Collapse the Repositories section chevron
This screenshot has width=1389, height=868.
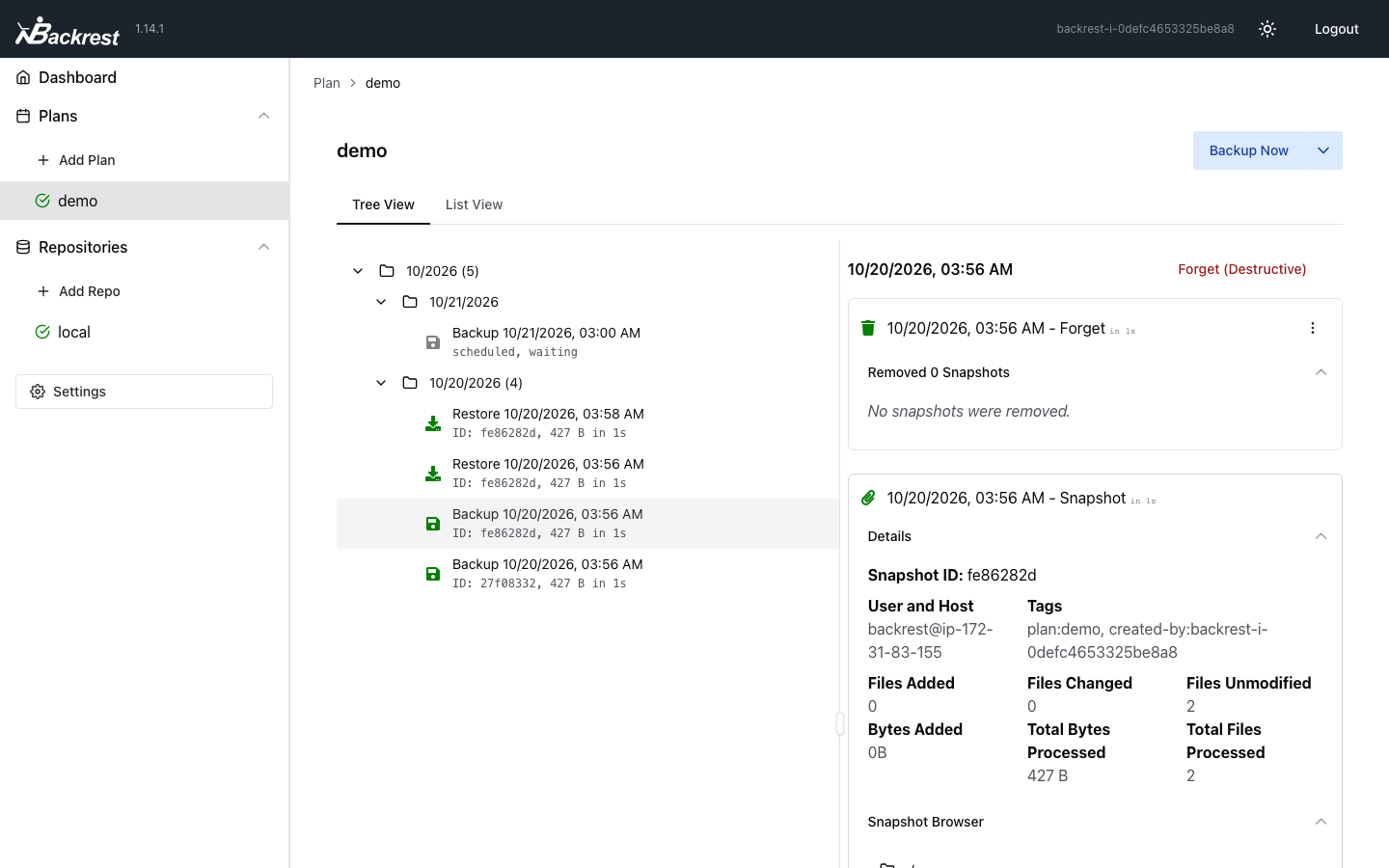[263, 247]
